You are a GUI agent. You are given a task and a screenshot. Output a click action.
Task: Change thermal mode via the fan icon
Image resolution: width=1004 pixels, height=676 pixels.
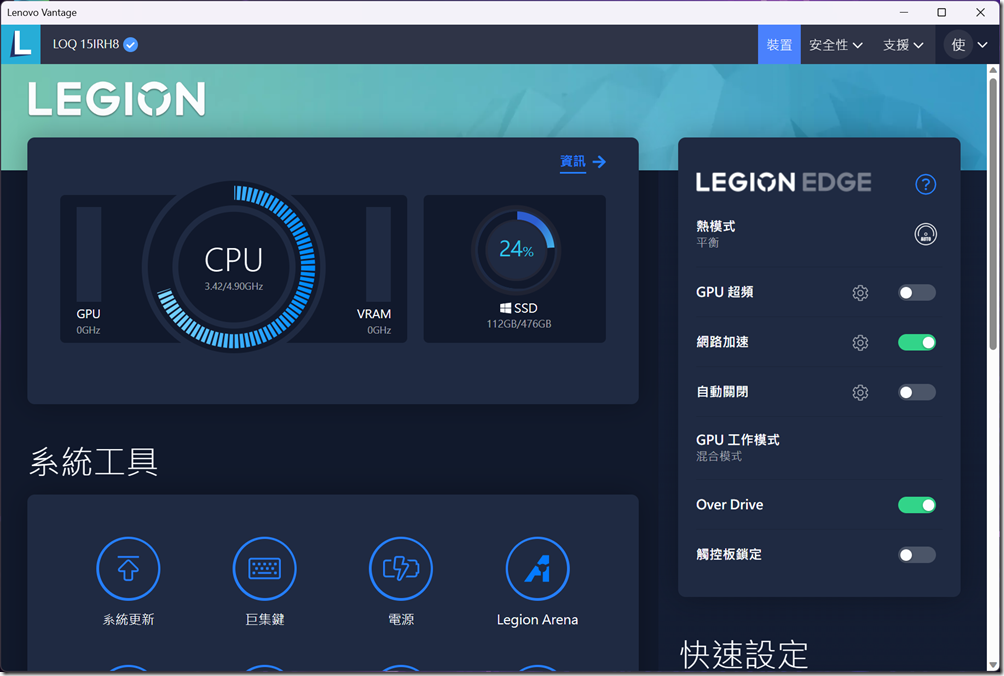tap(925, 234)
